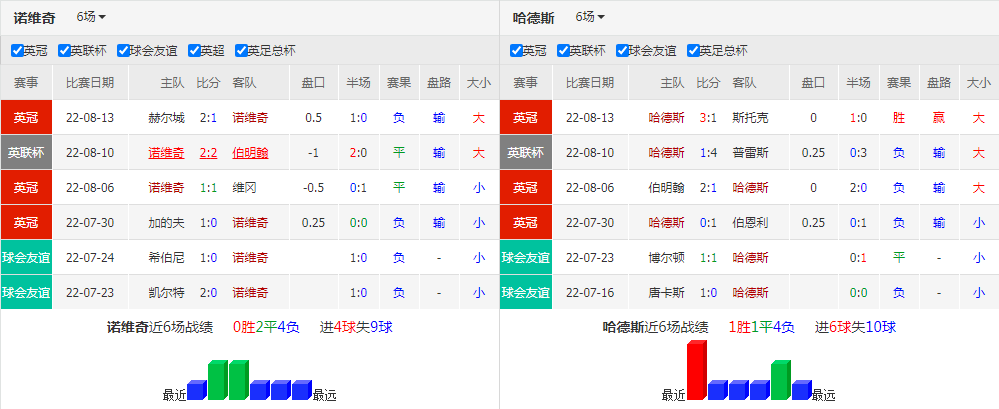The height and width of the screenshot is (409, 999).
Task: Click 维冈 away team name
Action: [x=244, y=188]
